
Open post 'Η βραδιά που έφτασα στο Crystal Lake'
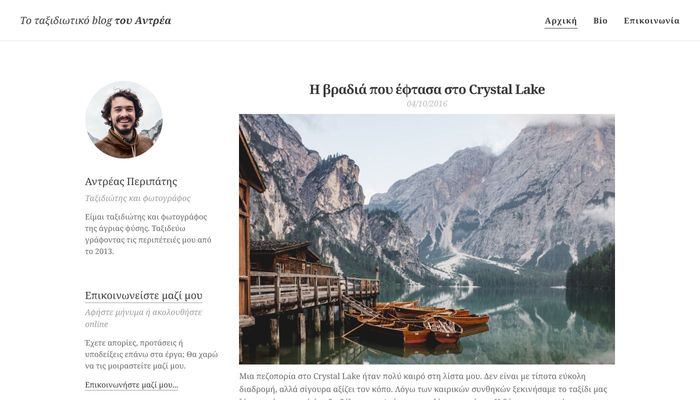tap(427, 89)
